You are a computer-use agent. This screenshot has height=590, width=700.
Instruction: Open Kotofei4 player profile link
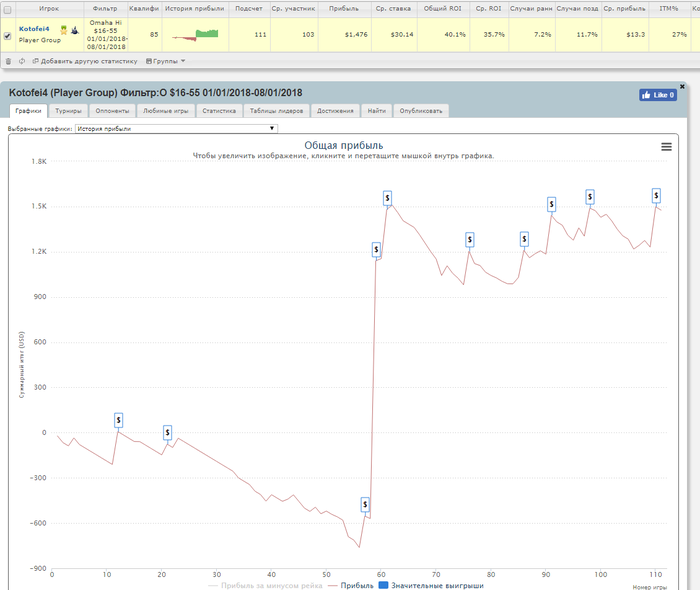pyautogui.click(x=34, y=29)
